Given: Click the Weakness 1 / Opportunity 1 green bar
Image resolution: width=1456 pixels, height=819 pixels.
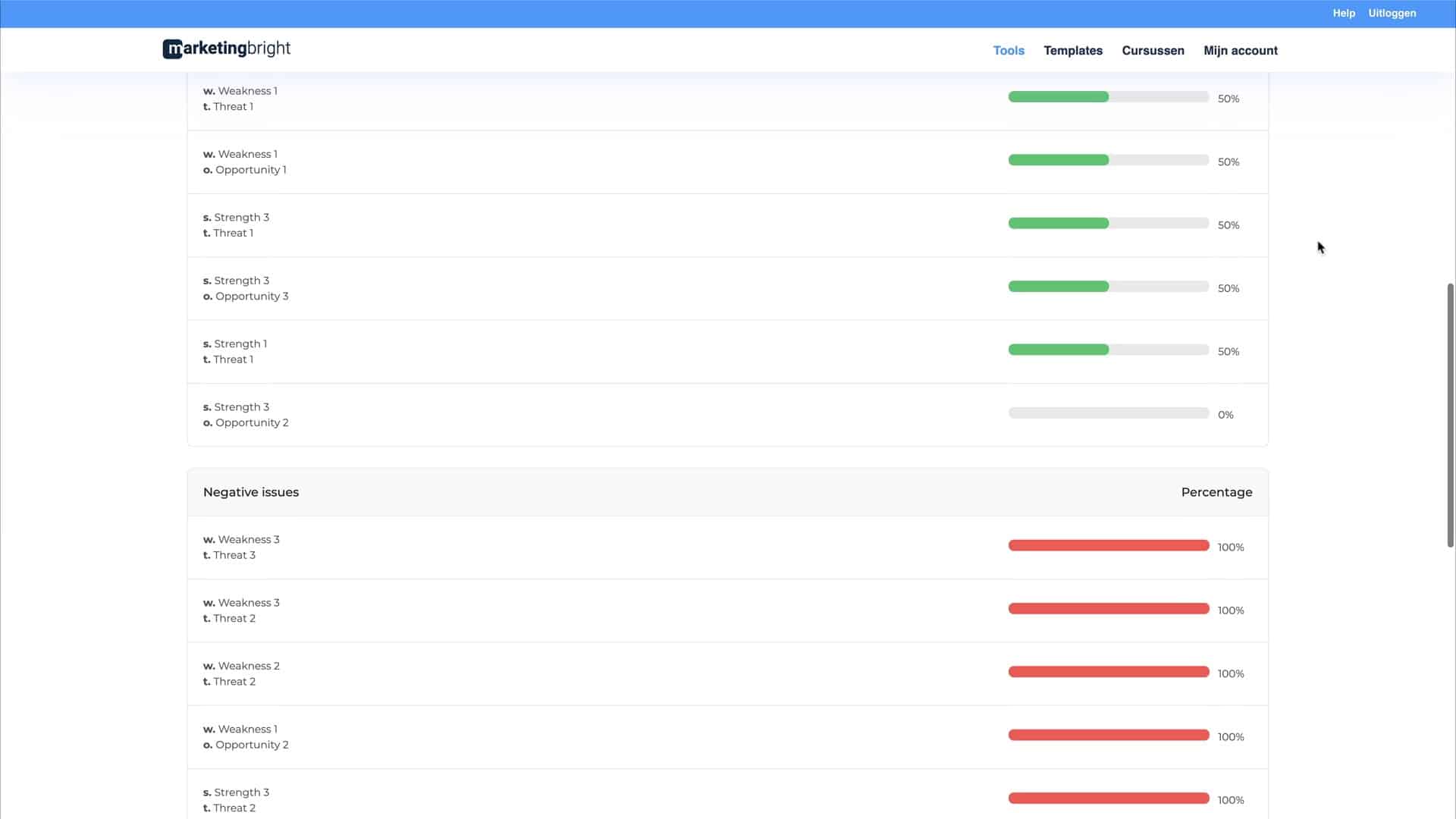Looking at the screenshot, I should pyautogui.click(x=1108, y=161).
